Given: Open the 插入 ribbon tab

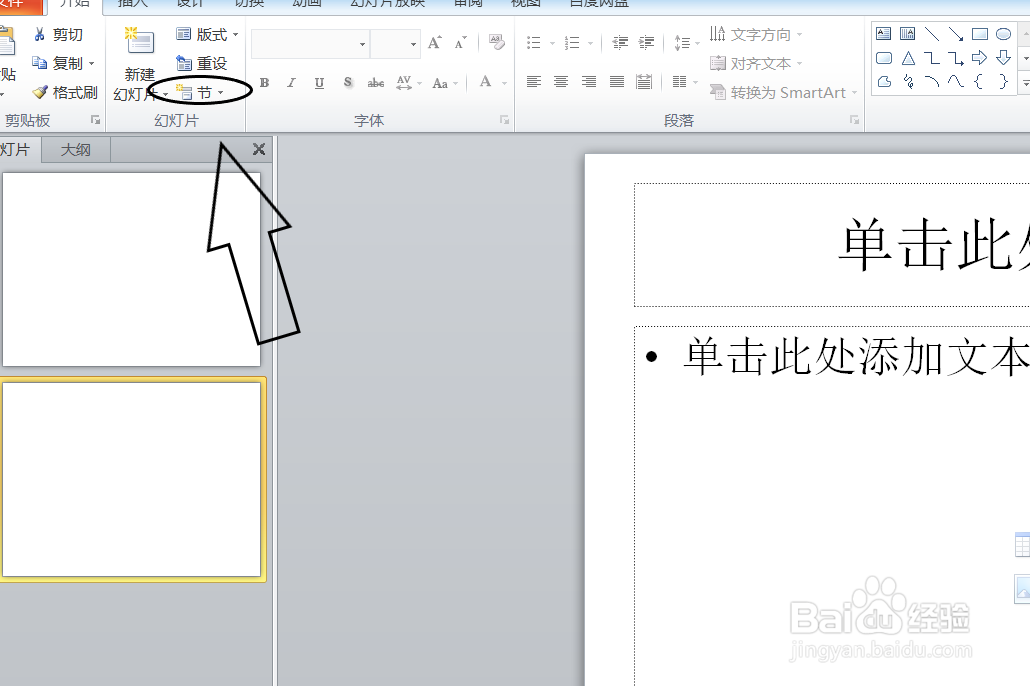Looking at the screenshot, I should pos(134,4).
